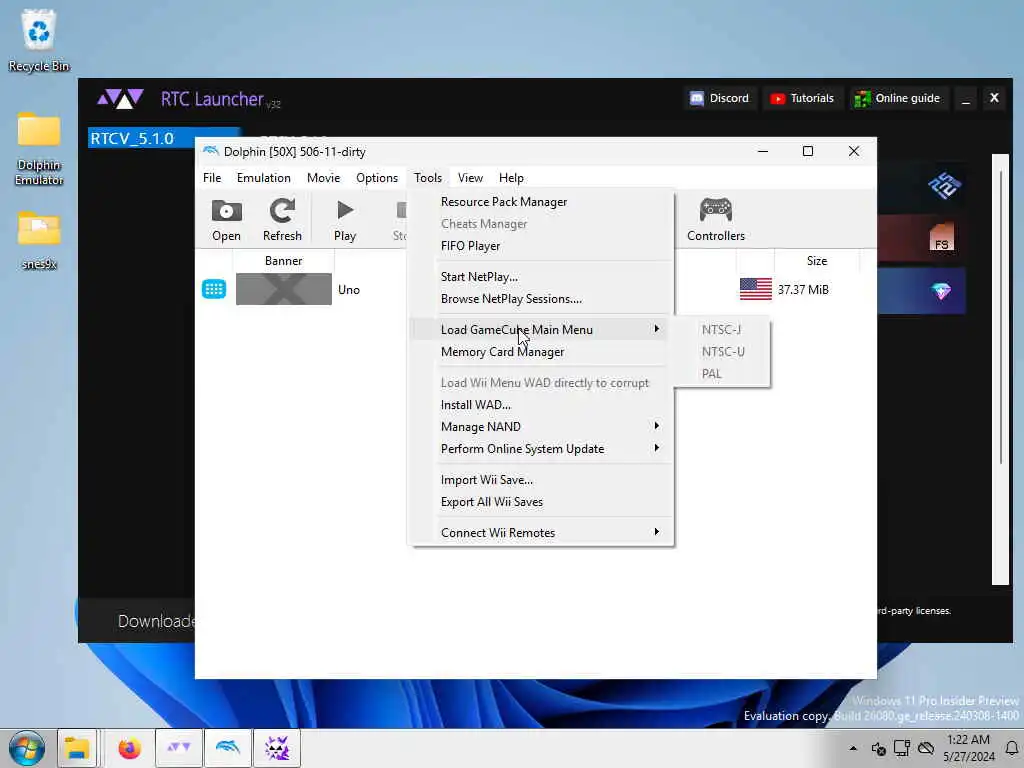Viewport: 1024px width, 768px height.
Task: Click the RTC Launcher vertical scrollbar
Action: (x=1000, y=369)
